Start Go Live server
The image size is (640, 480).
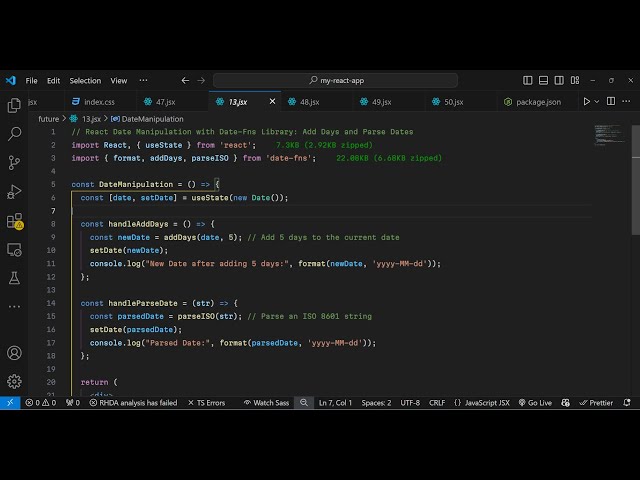[x=535, y=403]
